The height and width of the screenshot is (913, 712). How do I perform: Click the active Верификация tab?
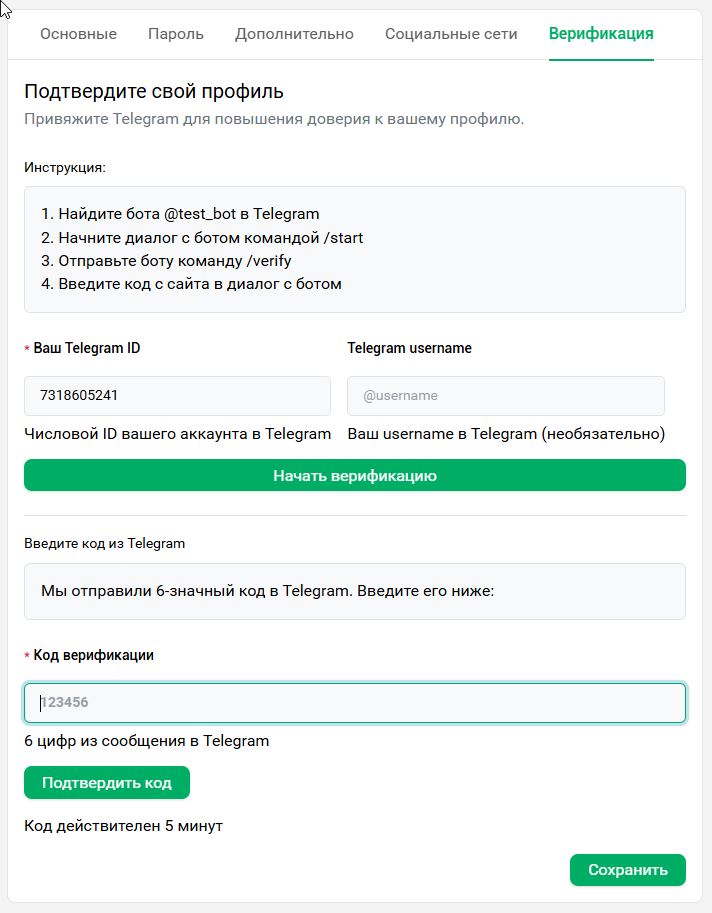click(601, 34)
